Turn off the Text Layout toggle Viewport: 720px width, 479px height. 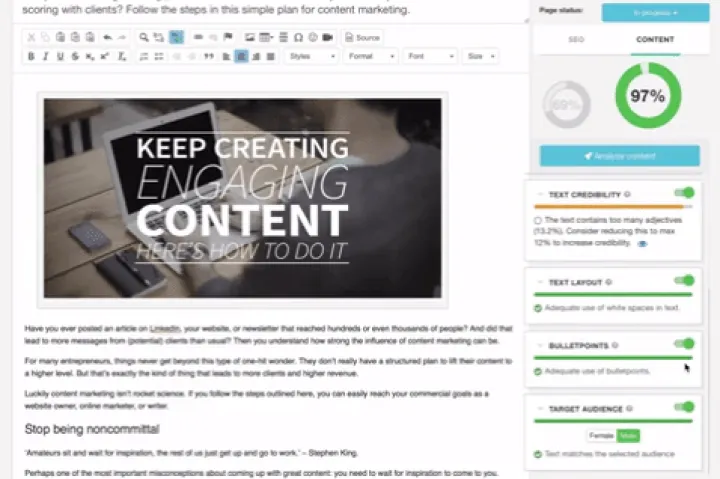tap(684, 281)
